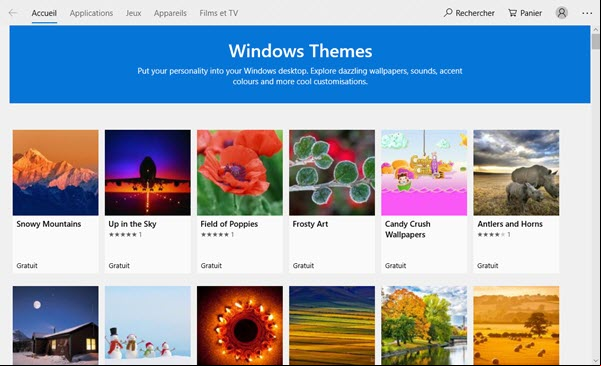Click the scrollbar up arrow
The image size is (601, 366).
point(595,29)
